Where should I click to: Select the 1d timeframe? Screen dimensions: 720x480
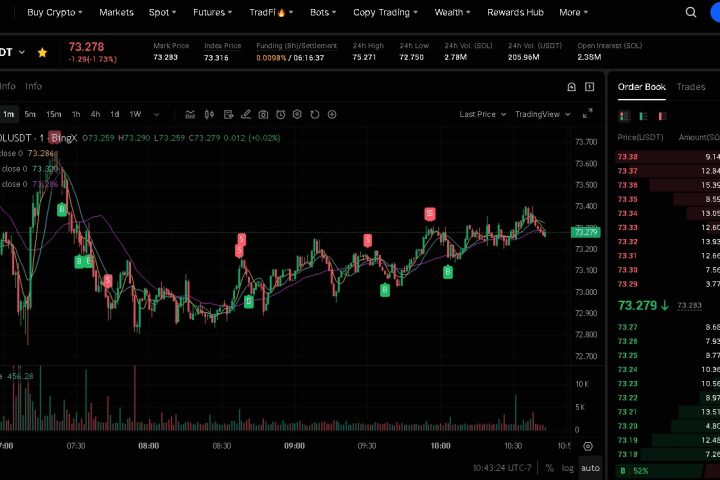[114, 114]
